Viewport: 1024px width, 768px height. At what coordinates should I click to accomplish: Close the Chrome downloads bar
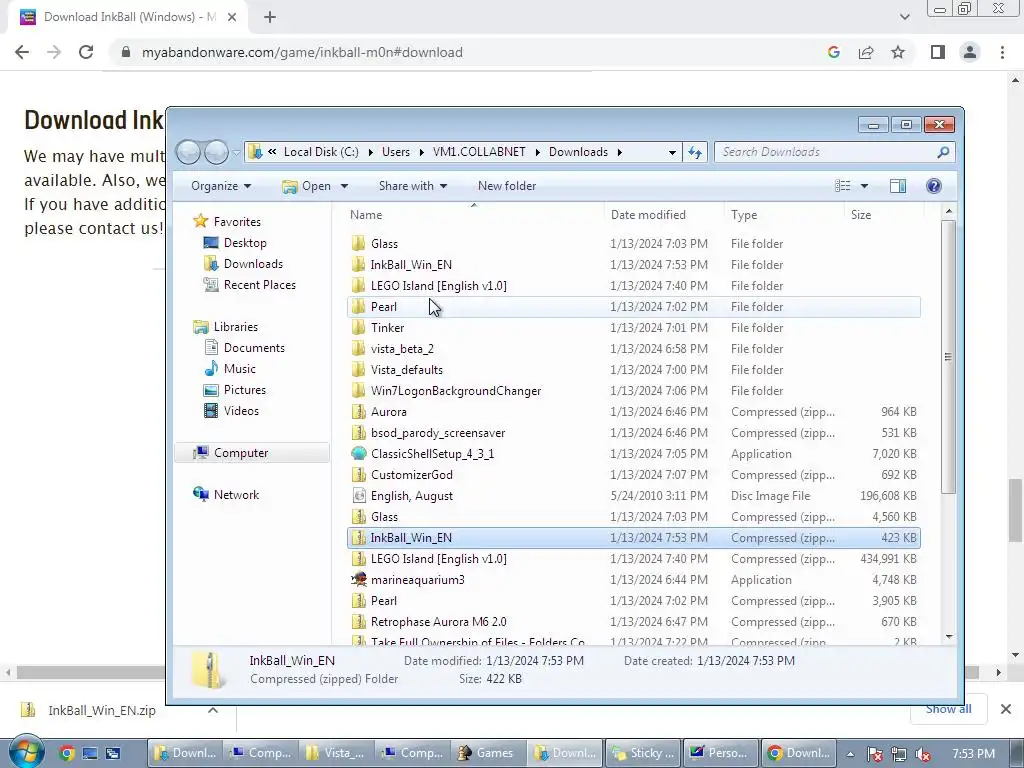pyautogui.click(x=1006, y=709)
